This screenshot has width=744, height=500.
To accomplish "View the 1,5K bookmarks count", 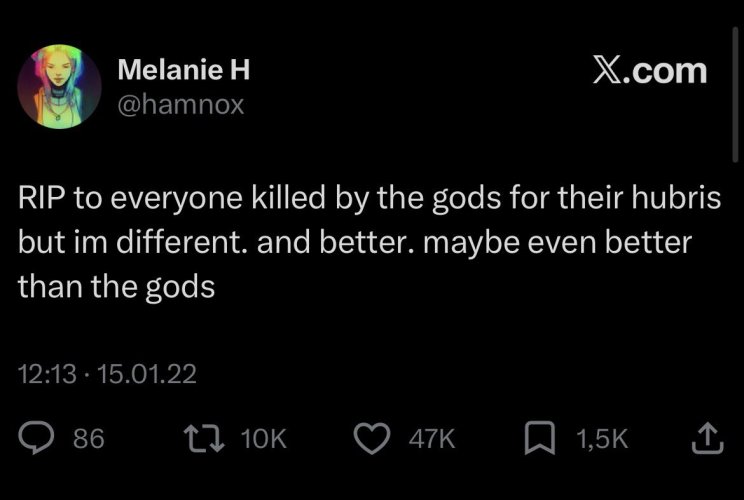I will tap(602, 438).
